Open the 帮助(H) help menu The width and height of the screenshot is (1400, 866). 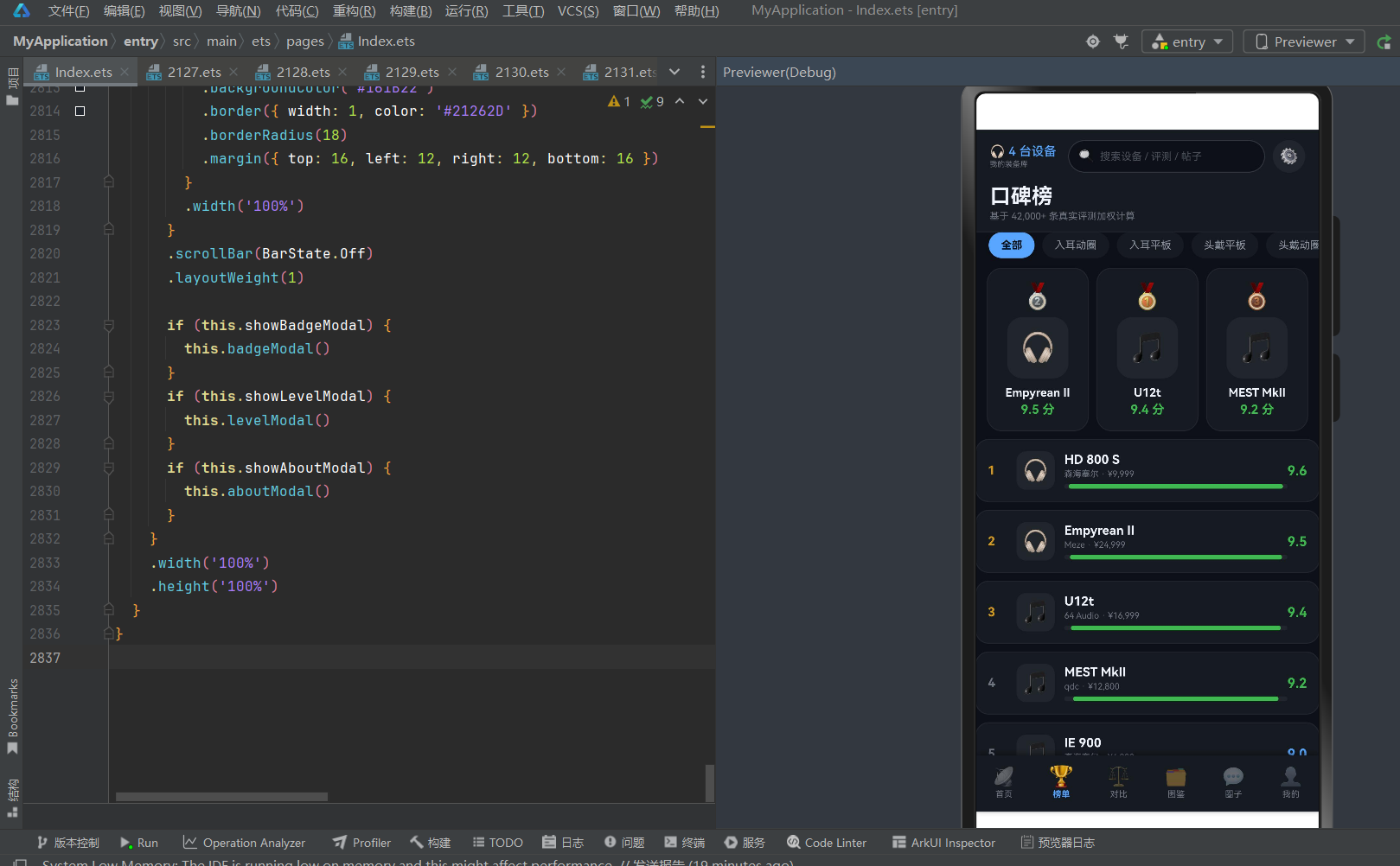[x=697, y=10]
